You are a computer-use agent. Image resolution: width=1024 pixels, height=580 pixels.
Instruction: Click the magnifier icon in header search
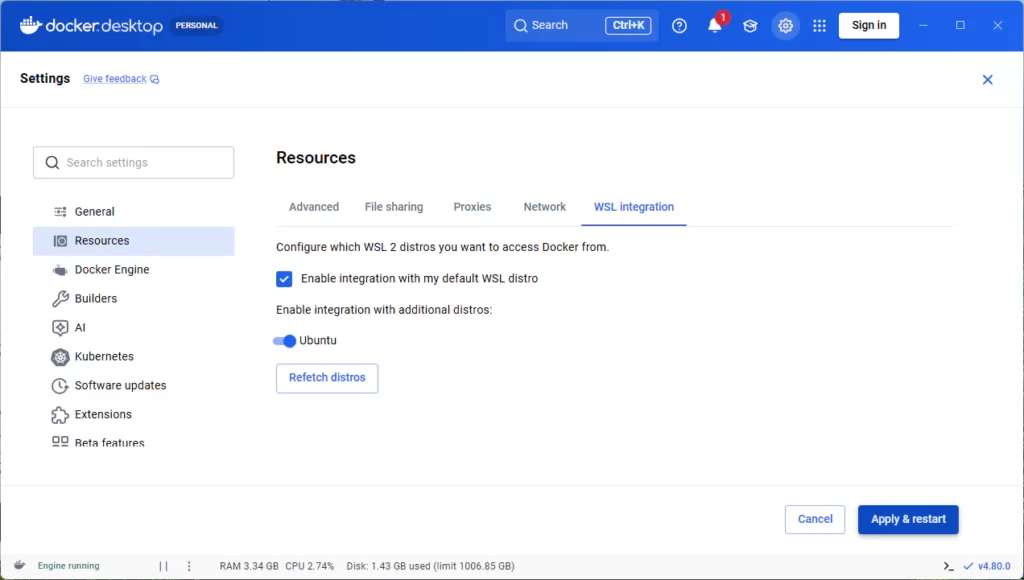click(x=520, y=25)
